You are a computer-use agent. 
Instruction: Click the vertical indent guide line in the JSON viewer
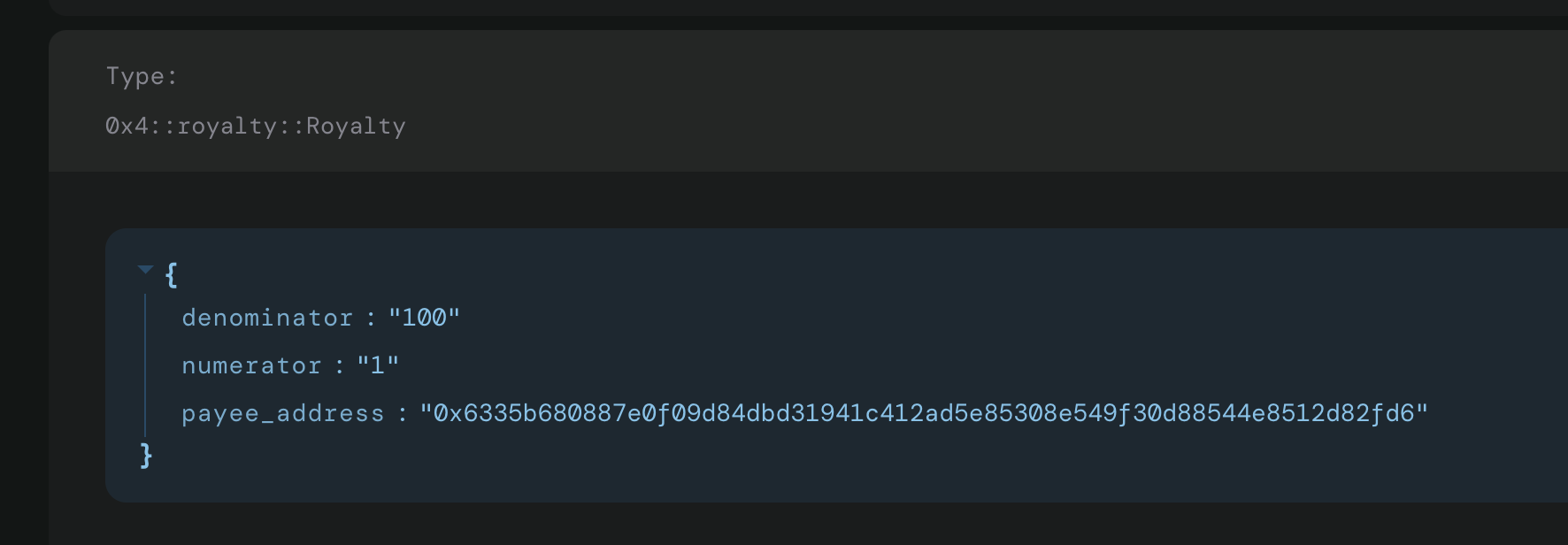(x=145, y=364)
